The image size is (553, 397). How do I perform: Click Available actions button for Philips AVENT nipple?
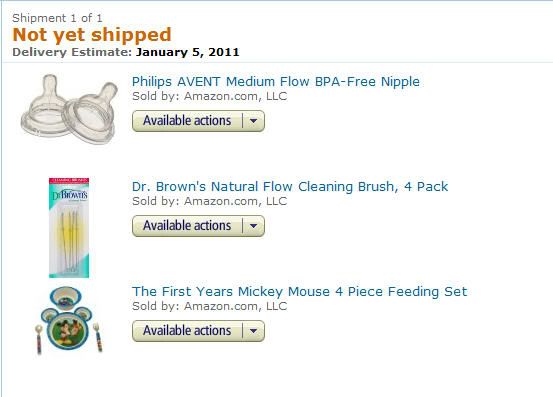click(187, 121)
